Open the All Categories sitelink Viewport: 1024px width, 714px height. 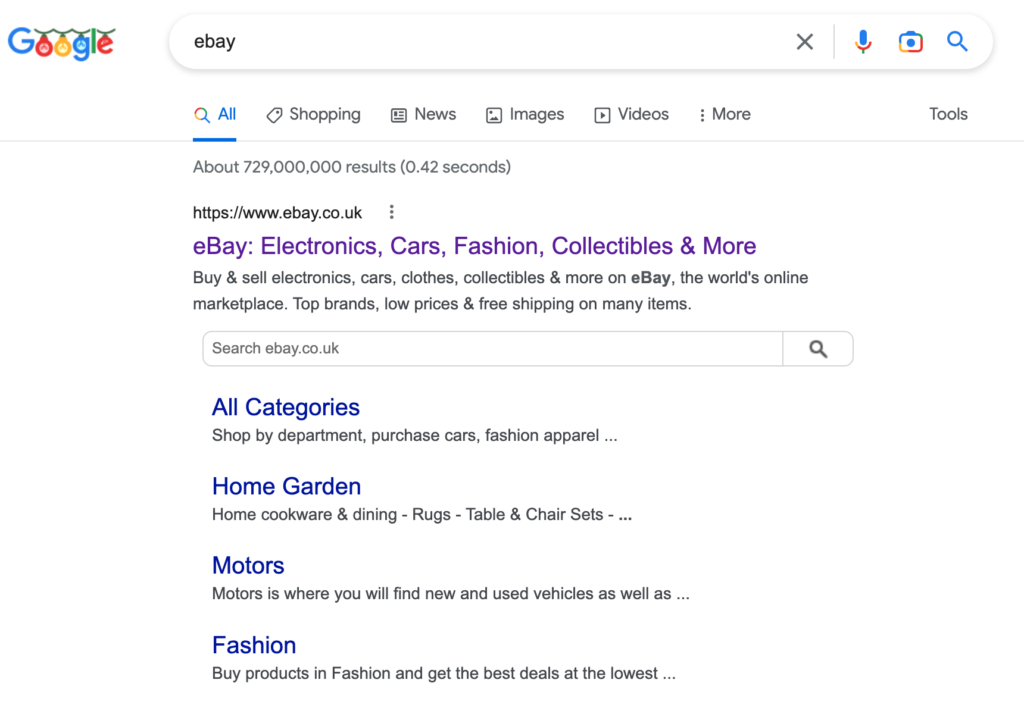(286, 407)
